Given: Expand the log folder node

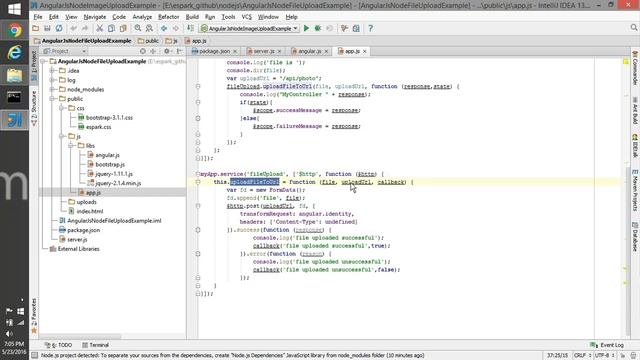Looking at the screenshot, I should click(x=52, y=80).
